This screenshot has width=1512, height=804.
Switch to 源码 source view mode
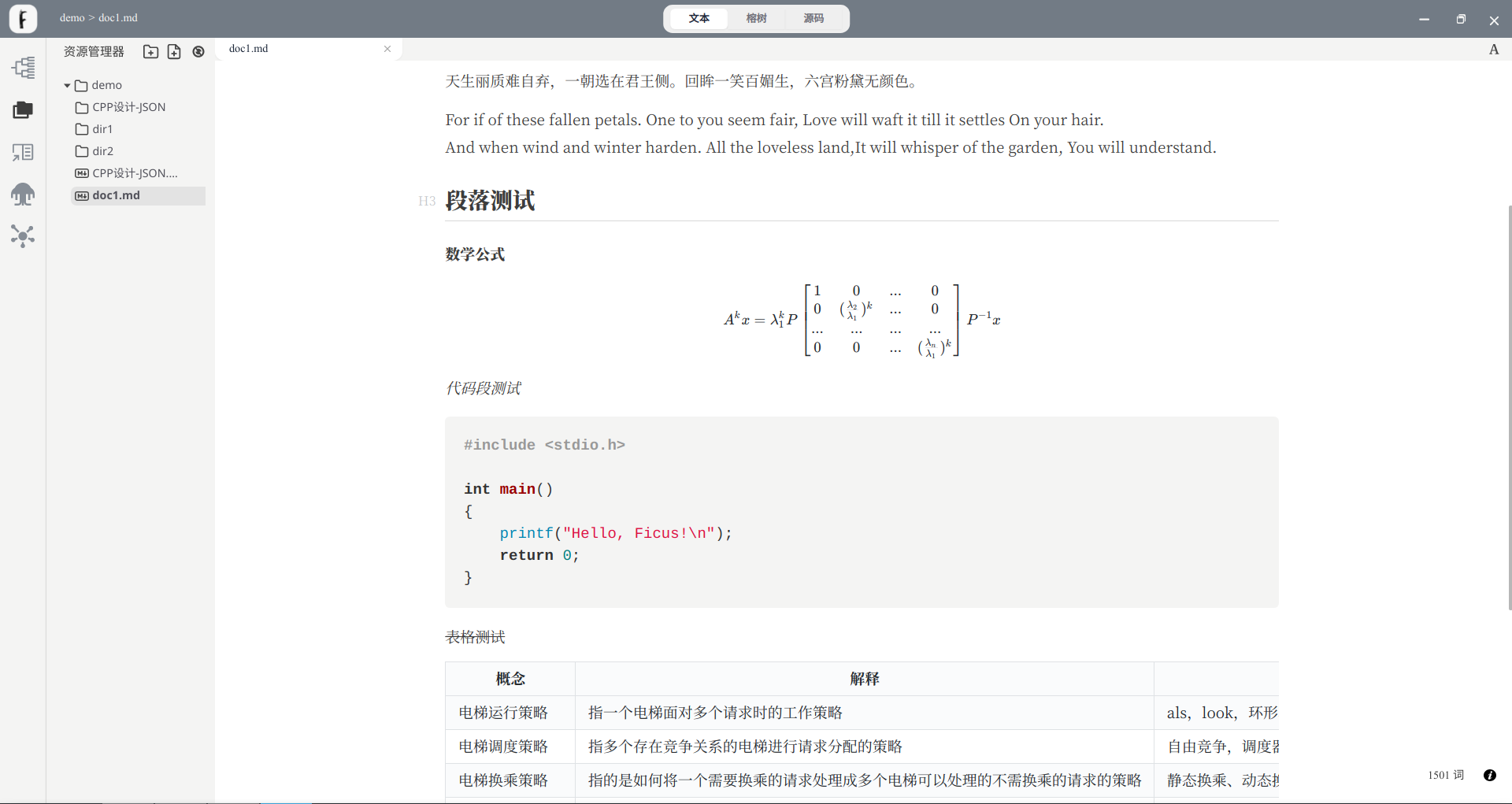813,18
